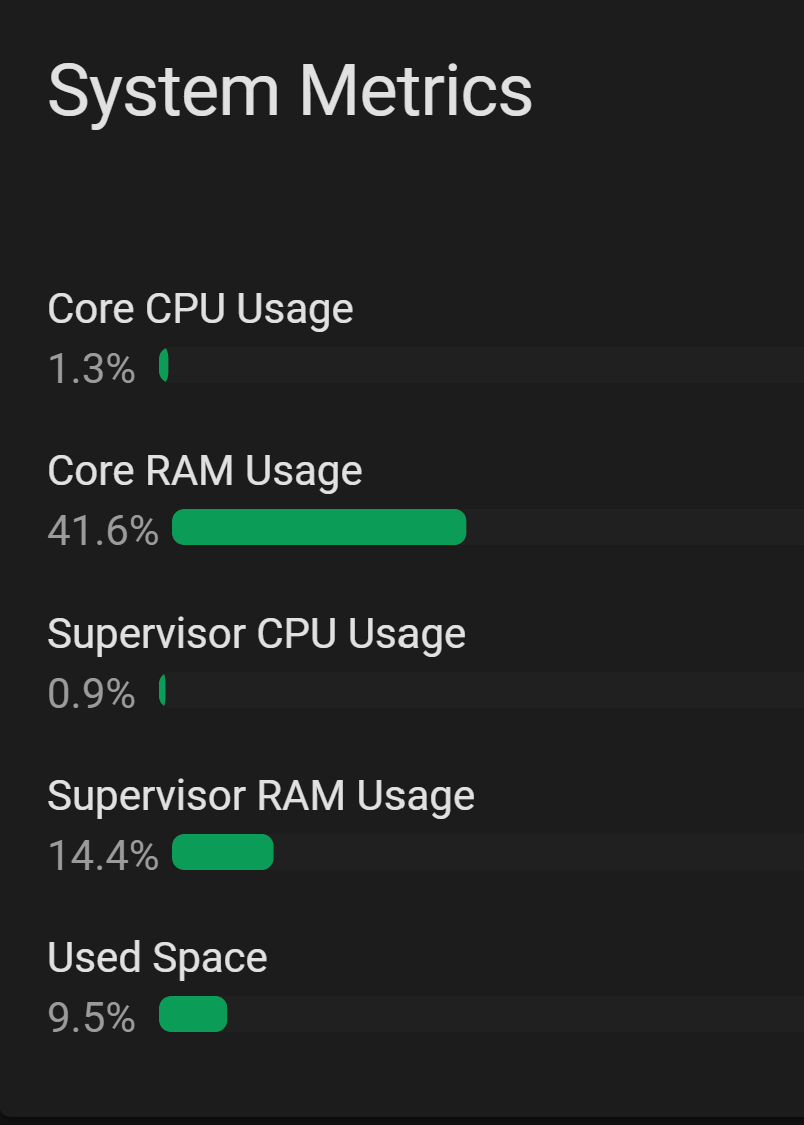Click the 41.6% value text
The width and height of the screenshot is (804, 1125).
click(x=104, y=531)
